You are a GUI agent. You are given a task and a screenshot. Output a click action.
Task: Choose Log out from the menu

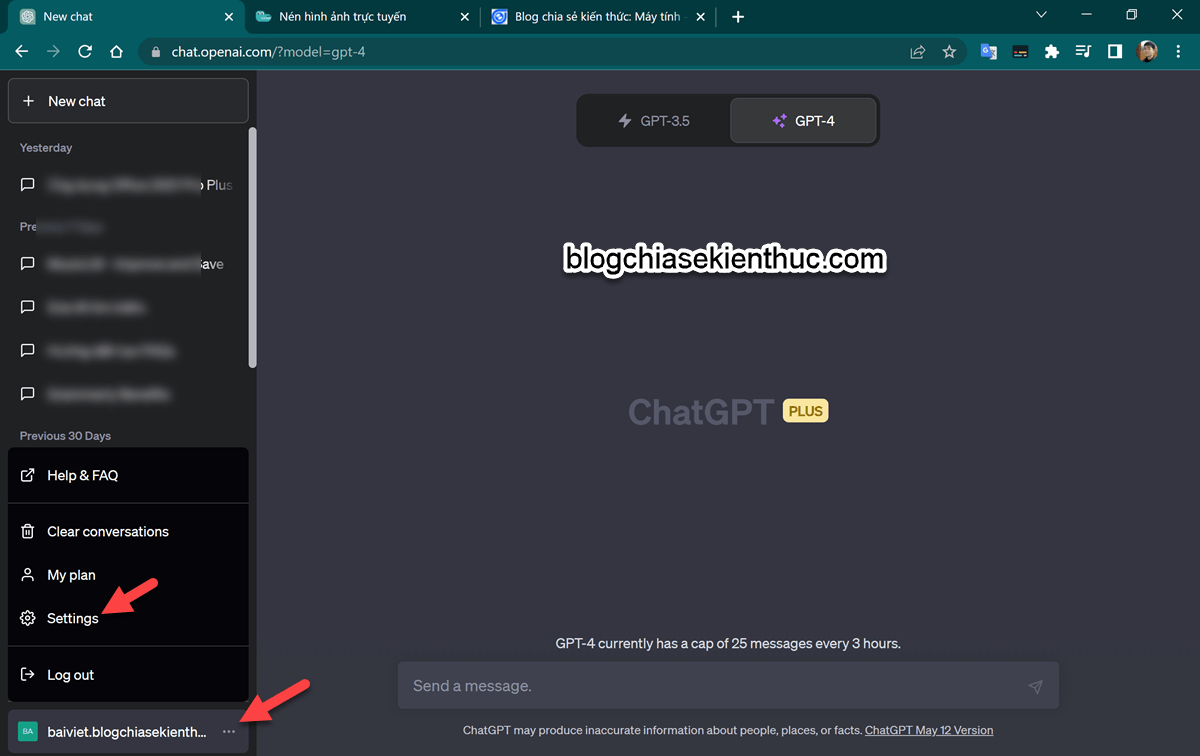pyautogui.click(x=128, y=675)
